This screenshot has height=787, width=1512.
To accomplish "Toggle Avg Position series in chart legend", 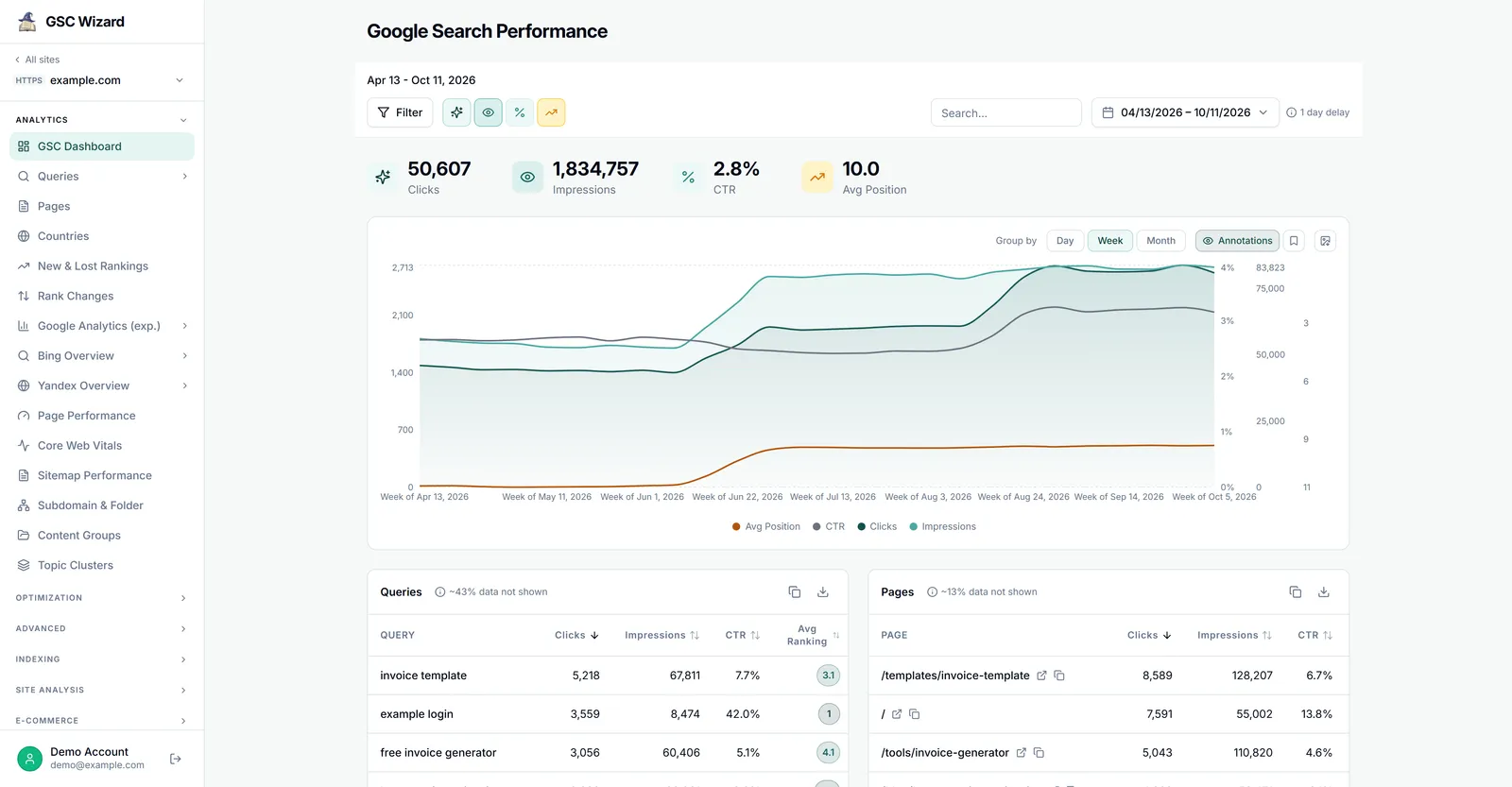I will click(766, 527).
